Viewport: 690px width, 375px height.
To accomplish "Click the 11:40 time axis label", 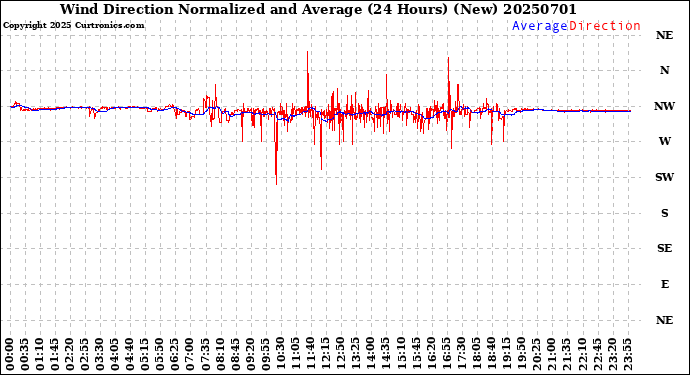I will point(311,355).
